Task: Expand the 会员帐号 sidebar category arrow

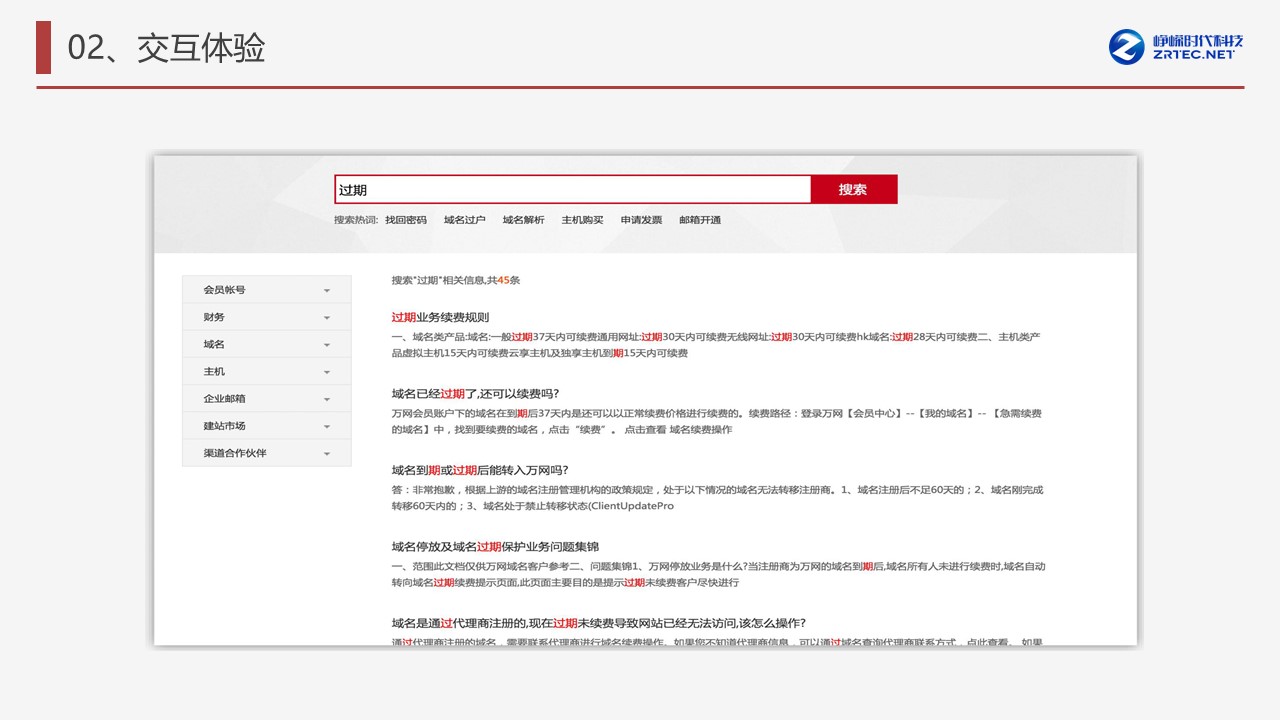Action: coord(327,291)
